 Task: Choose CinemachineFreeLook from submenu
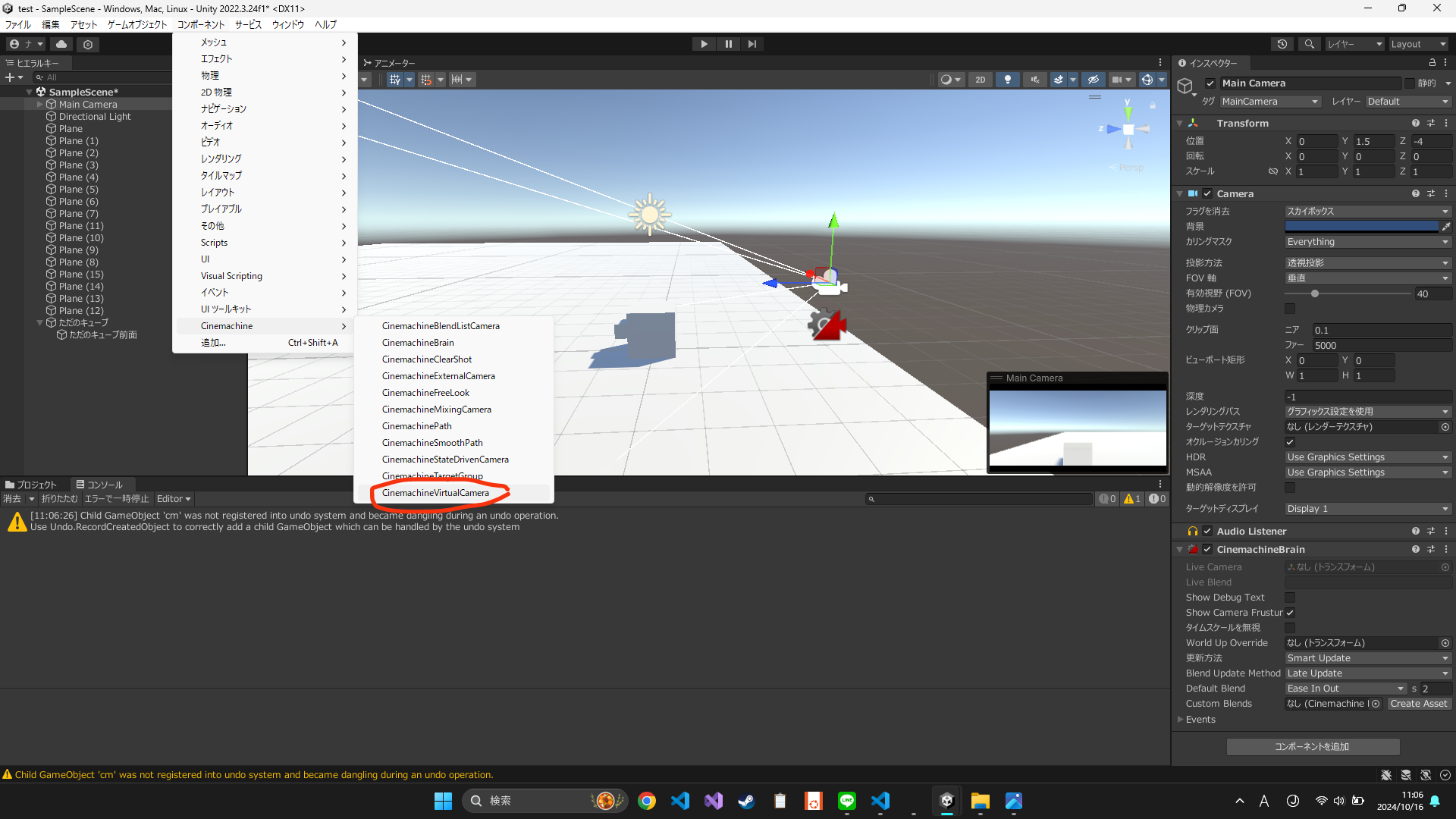tap(425, 393)
